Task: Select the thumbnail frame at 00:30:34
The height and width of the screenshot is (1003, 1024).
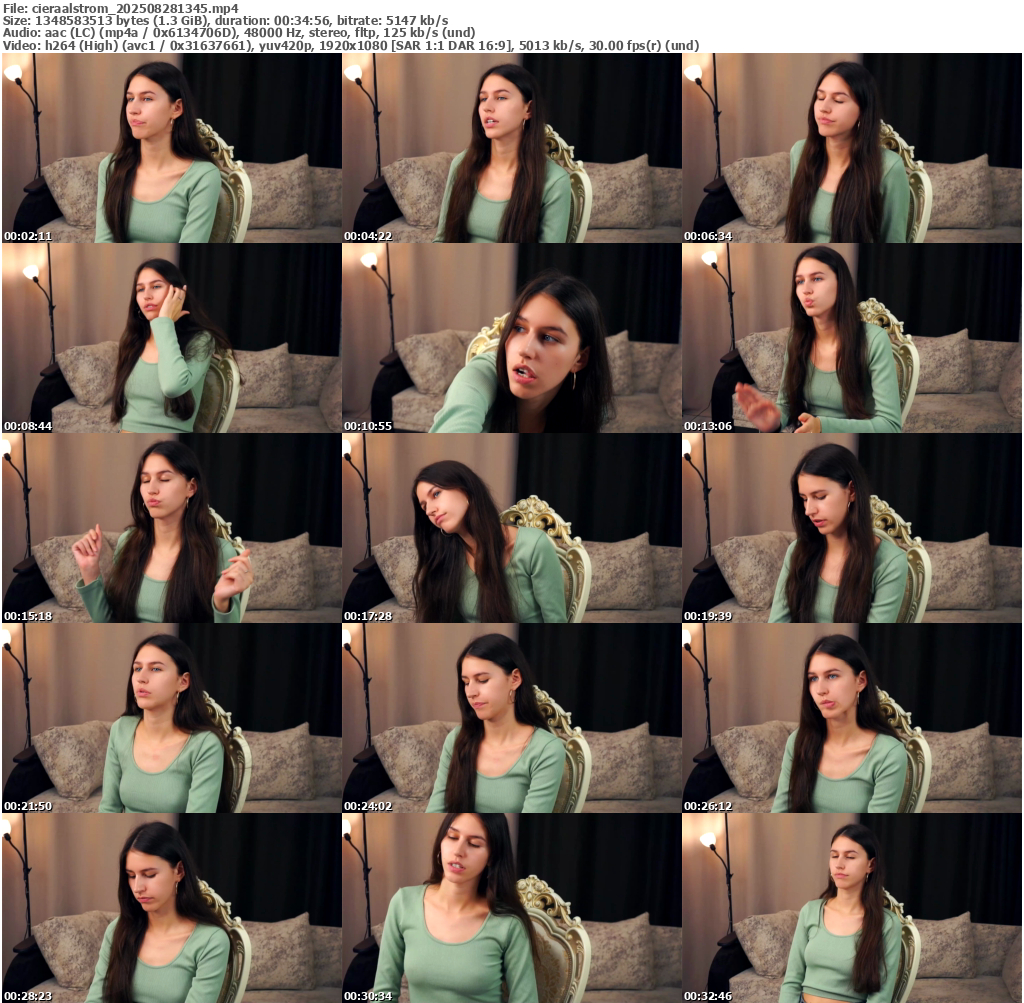Action: [512, 908]
